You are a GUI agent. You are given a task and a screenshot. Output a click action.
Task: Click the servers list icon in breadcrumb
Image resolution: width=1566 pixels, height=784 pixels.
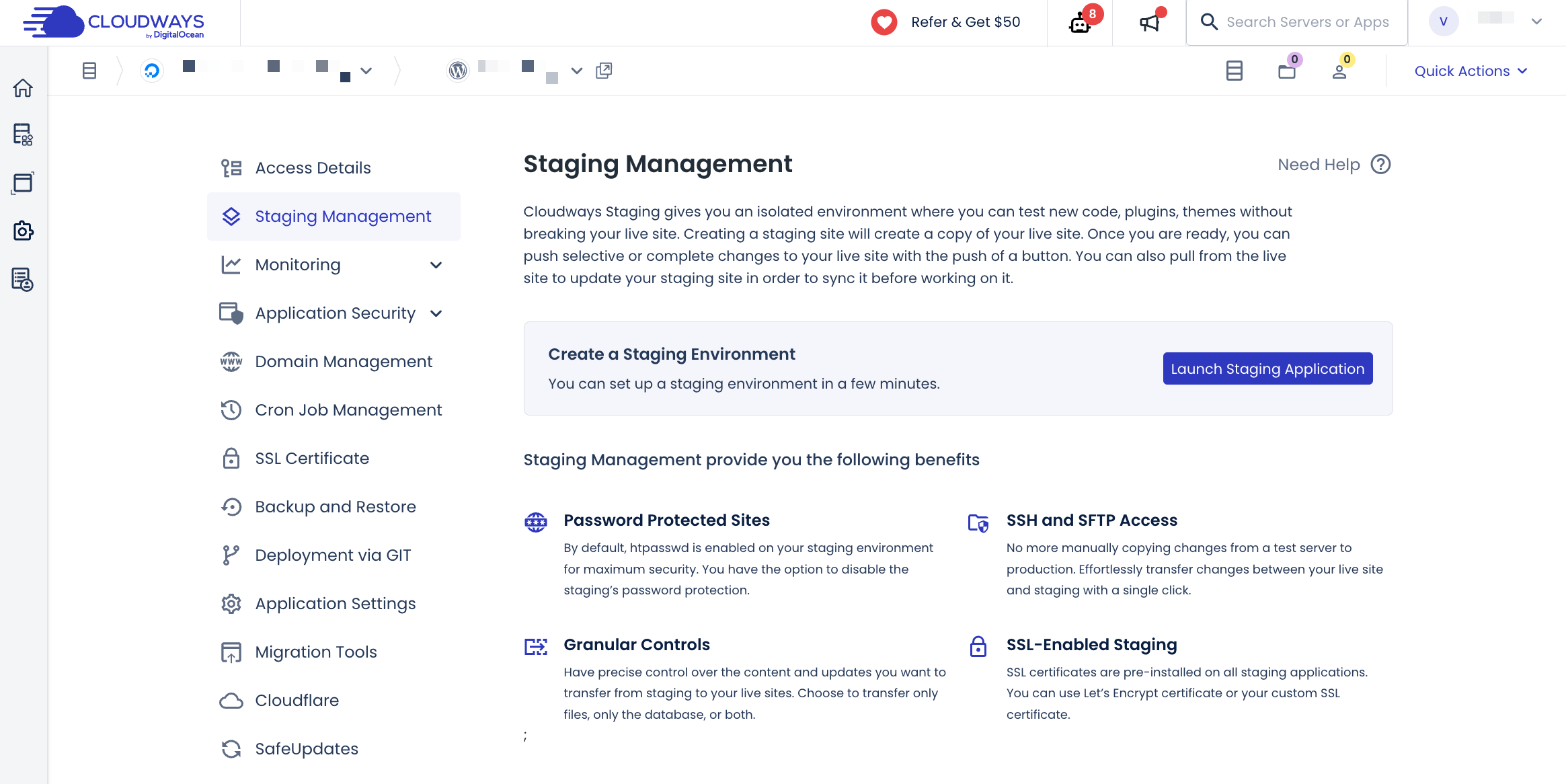[89, 71]
